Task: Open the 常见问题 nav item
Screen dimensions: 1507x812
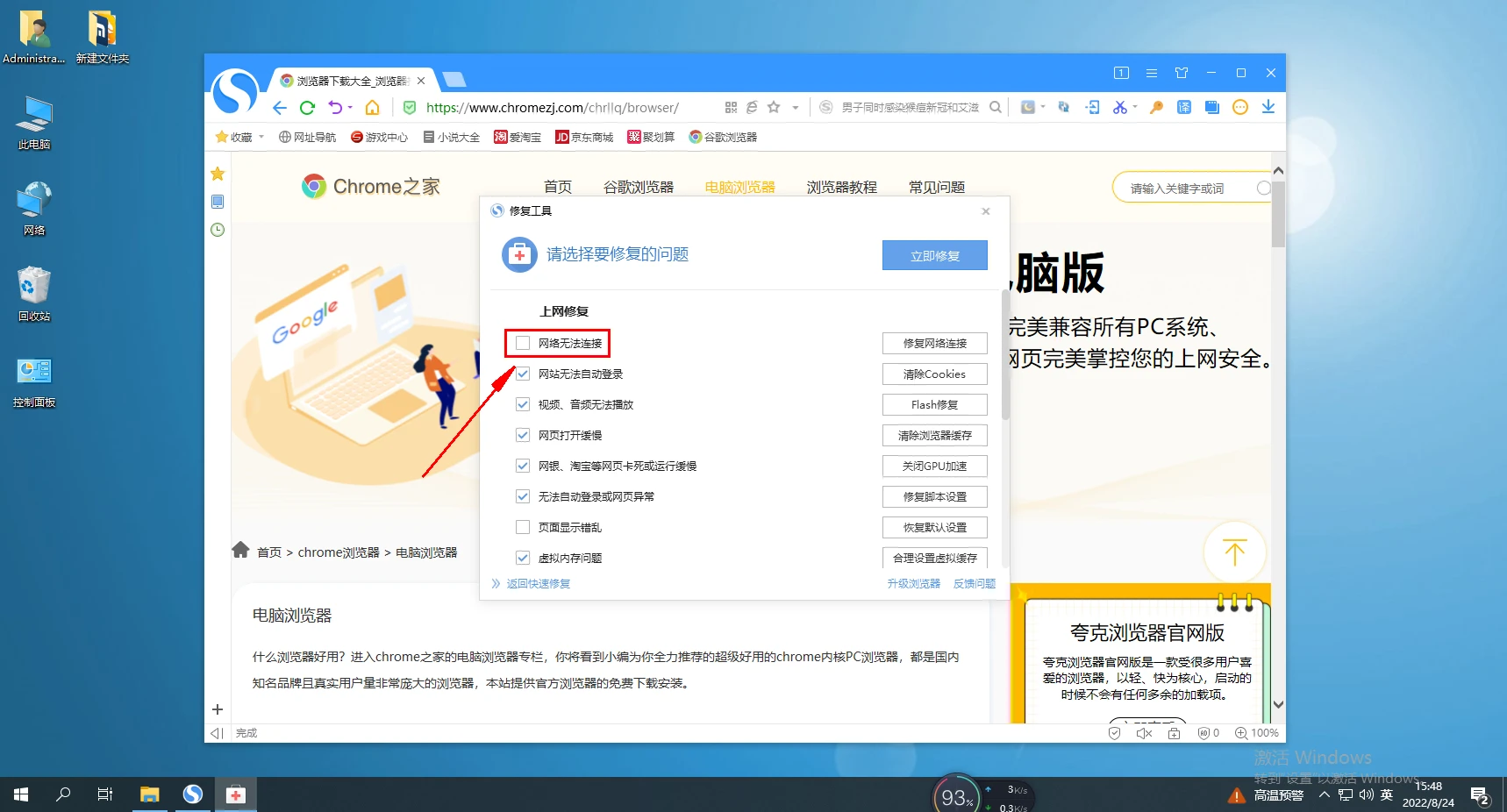Action: [937, 187]
